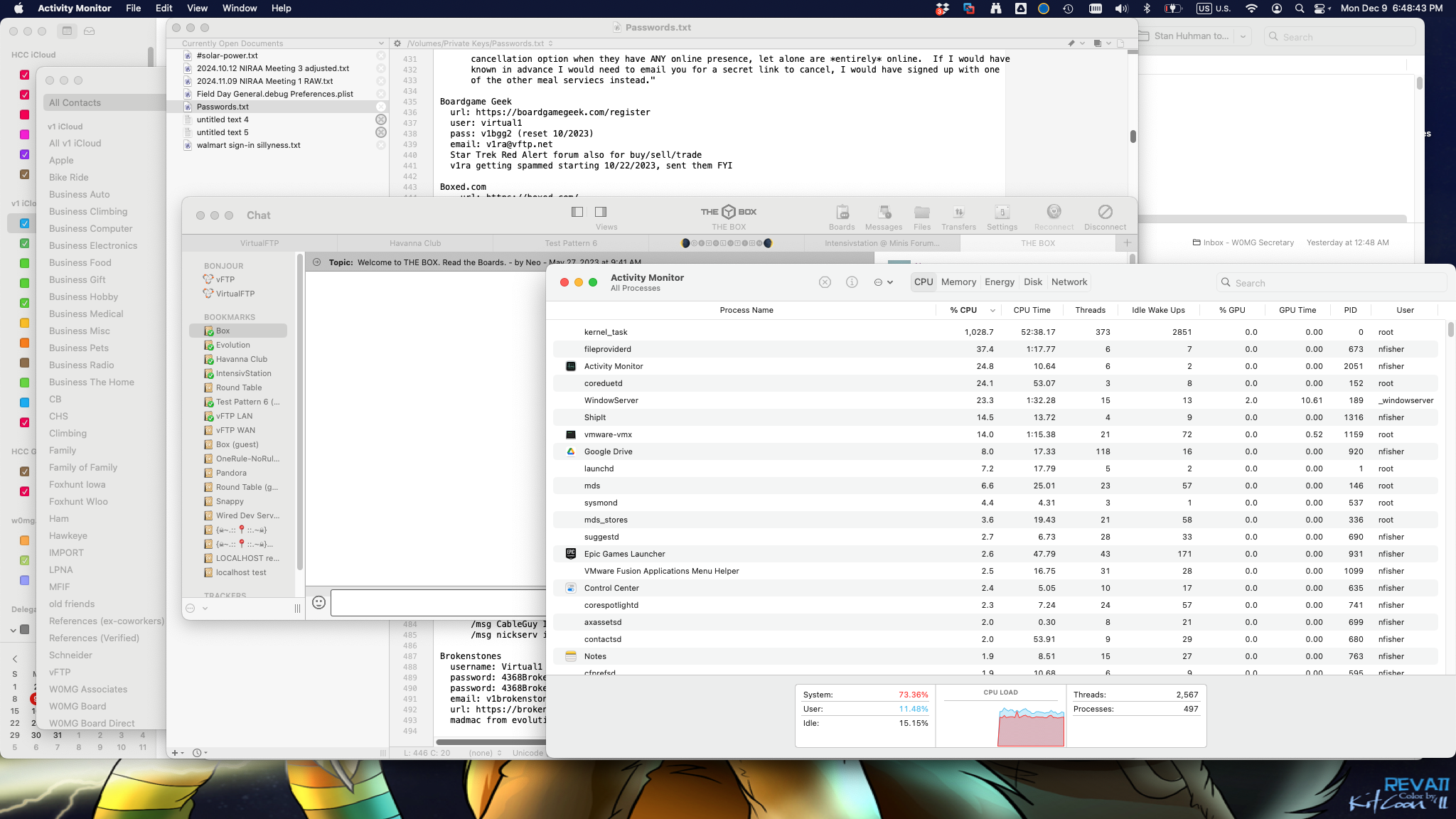Open the Window menu in the menu bar
This screenshot has height=819, width=1456.
coord(240,9)
